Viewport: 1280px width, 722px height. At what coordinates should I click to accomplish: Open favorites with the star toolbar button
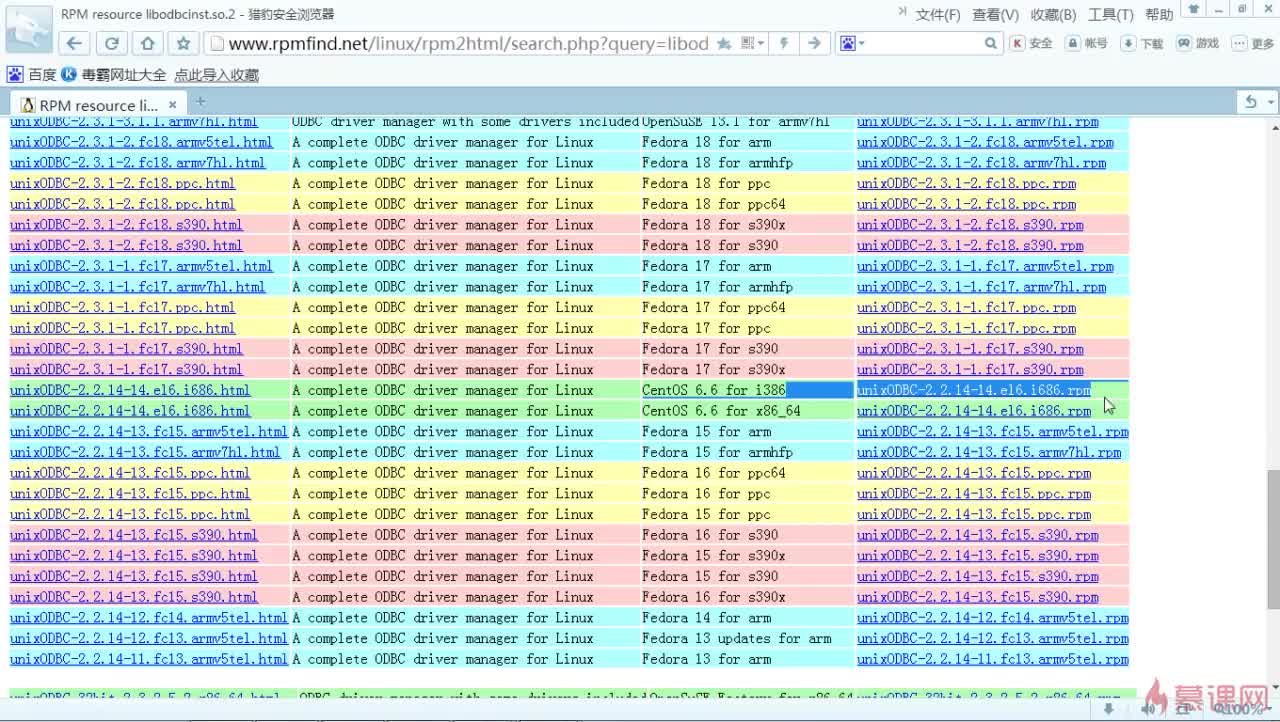point(184,43)
